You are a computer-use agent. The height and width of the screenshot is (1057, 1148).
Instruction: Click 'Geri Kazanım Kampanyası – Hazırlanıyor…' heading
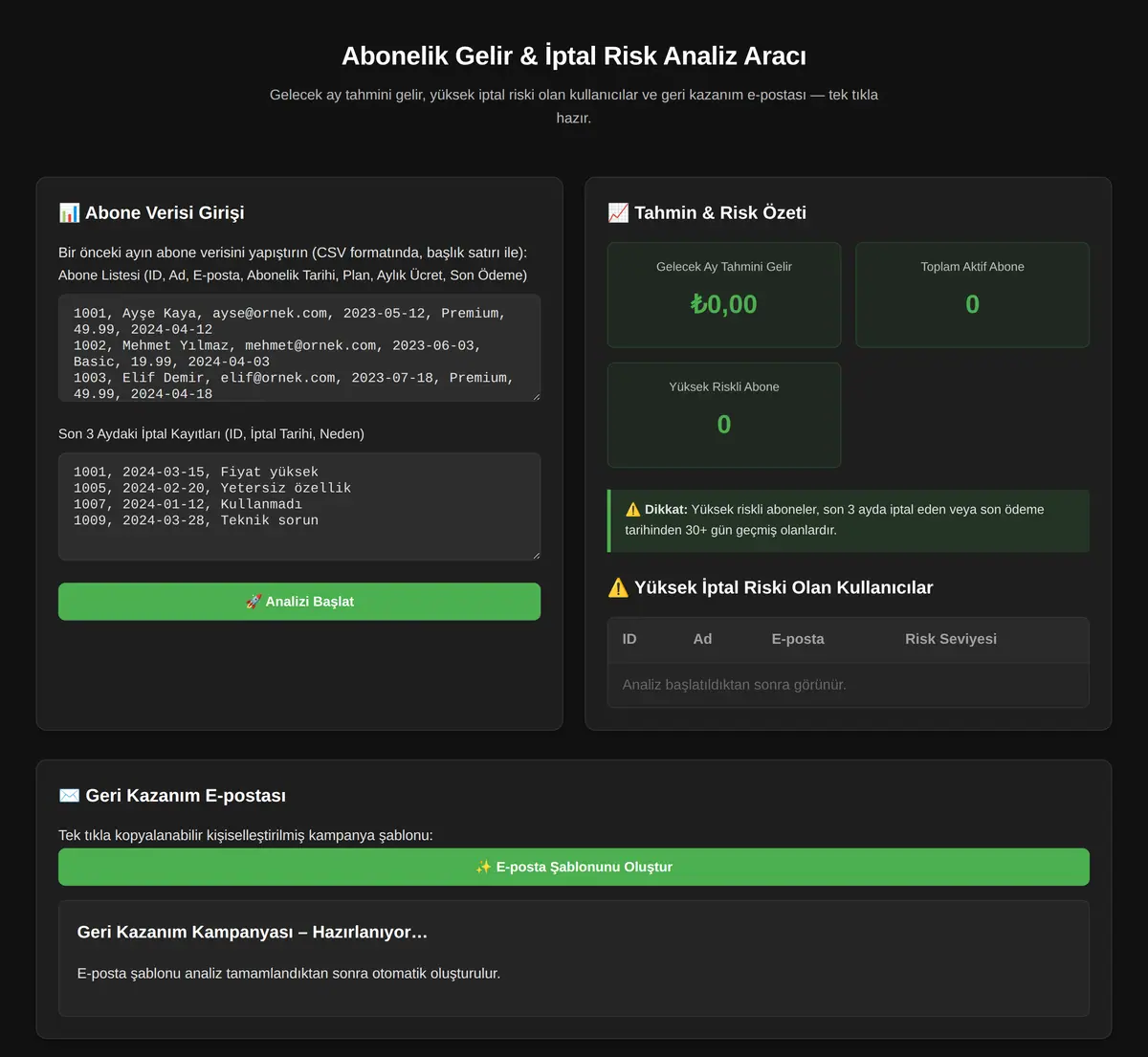point(253,932)
